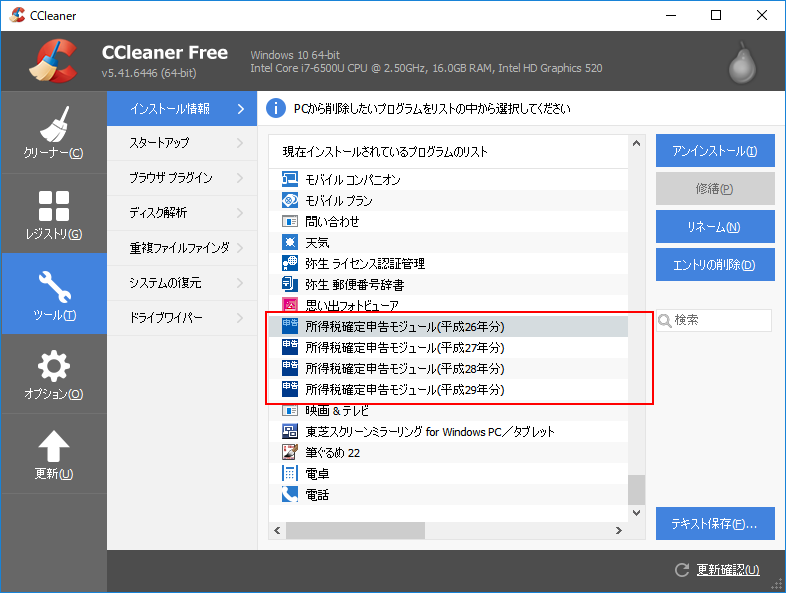Open the オプション gear section
Image resolution: width=786 pixels, height=593 pixels.
click(54, 373)
